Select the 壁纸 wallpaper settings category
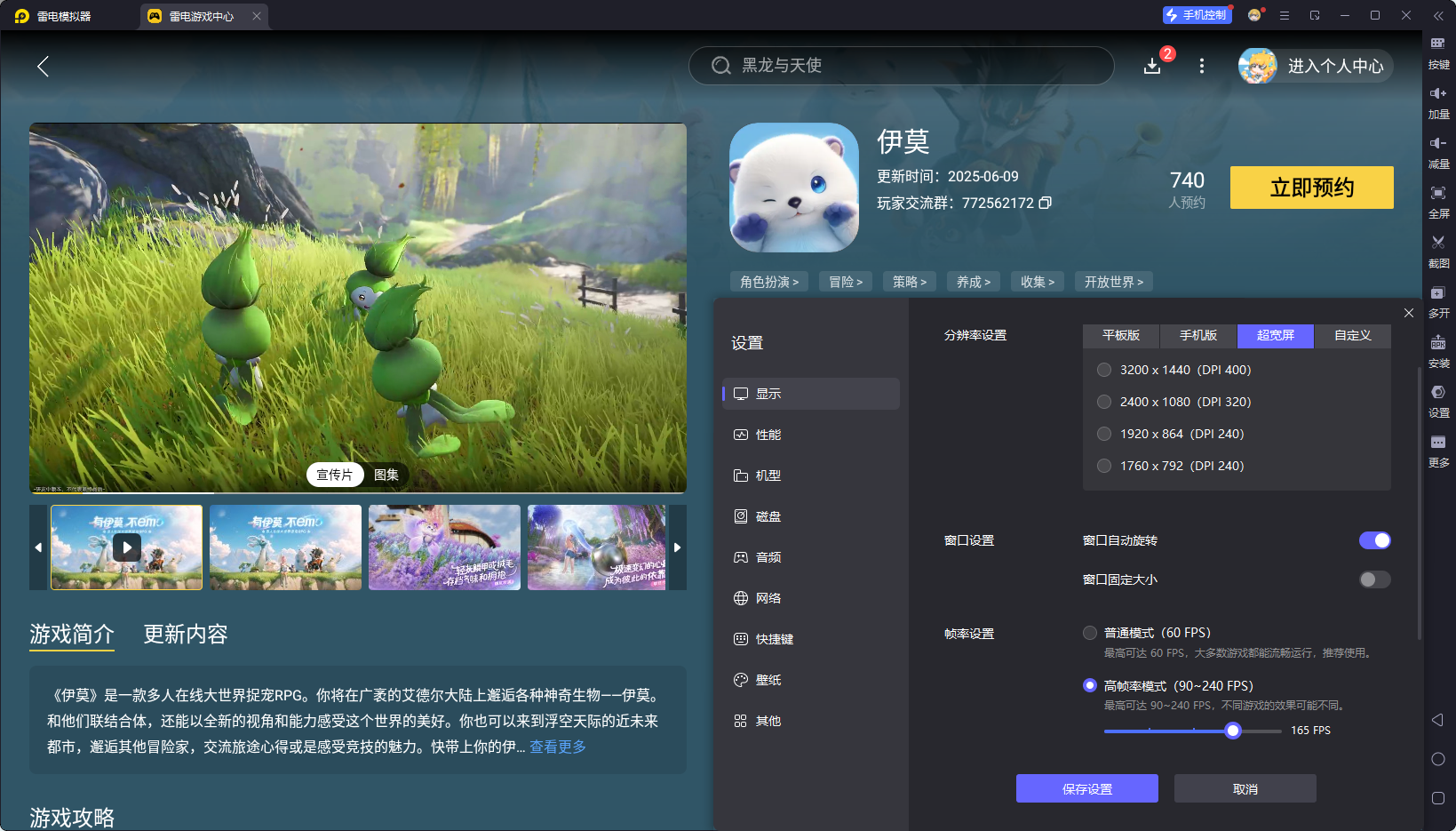The width and height of the screenshot is (1456, 831). point(769,679)
